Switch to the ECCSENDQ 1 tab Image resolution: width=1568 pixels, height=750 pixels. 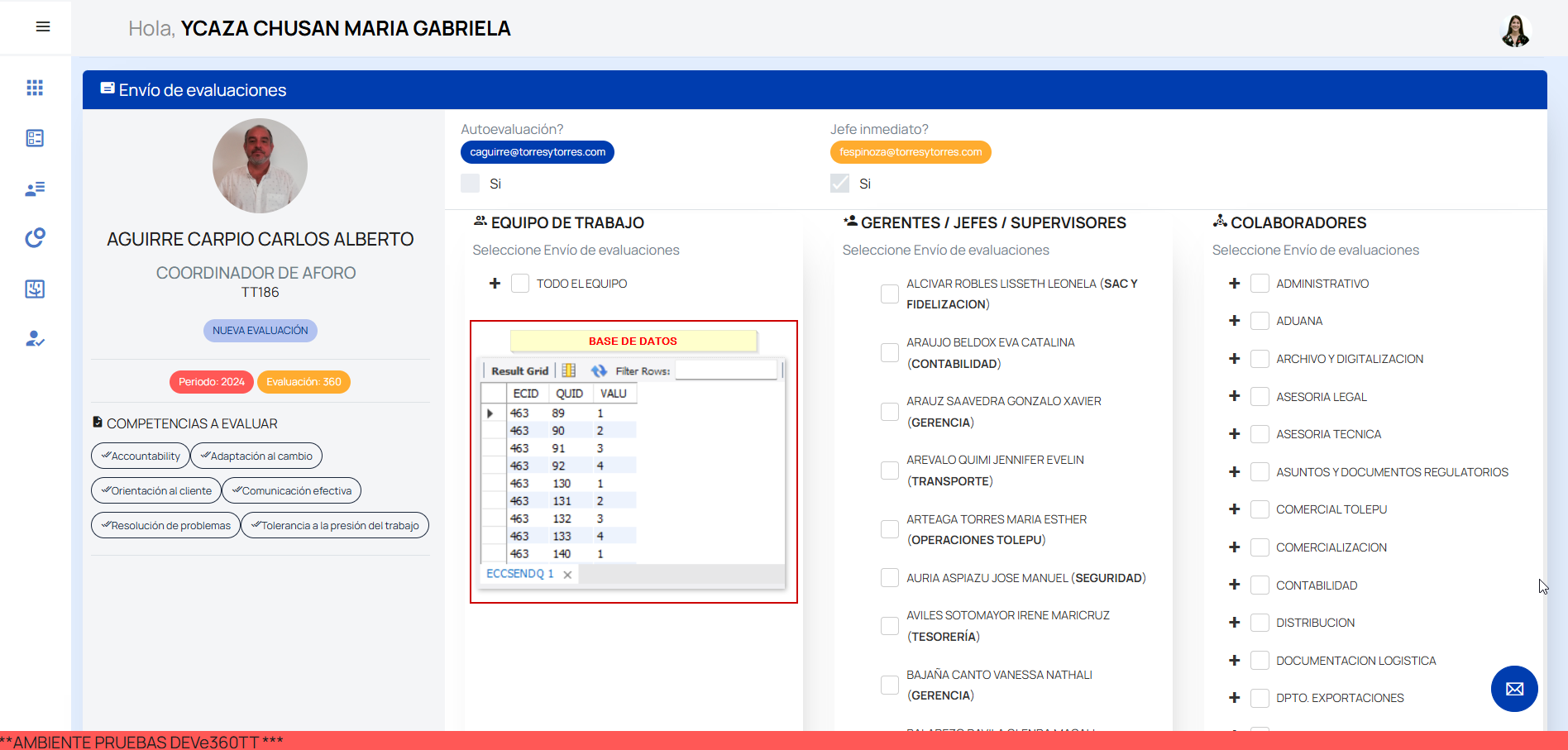click(x=520, y=573)
